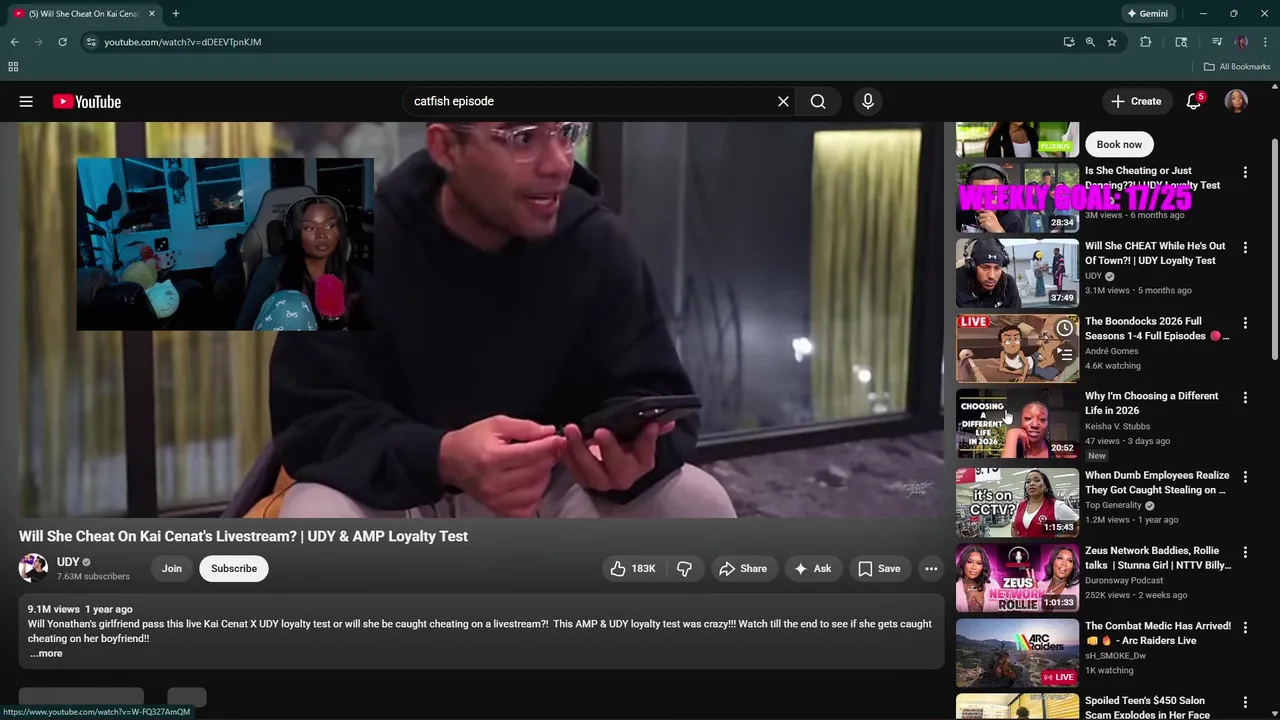Share the video
1280x720 pixels.
pos(743,568)
